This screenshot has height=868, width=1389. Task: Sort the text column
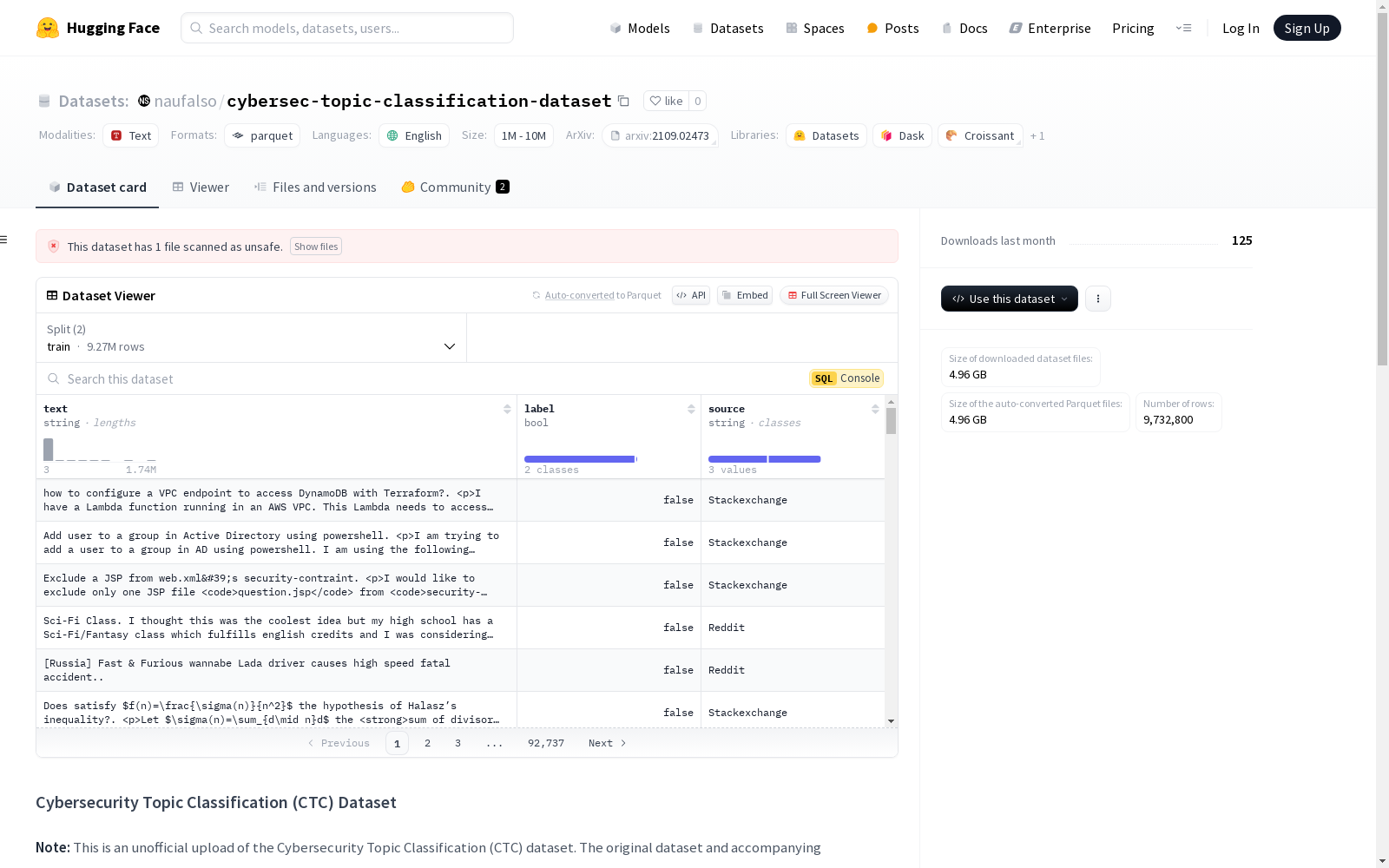[507, 409]
